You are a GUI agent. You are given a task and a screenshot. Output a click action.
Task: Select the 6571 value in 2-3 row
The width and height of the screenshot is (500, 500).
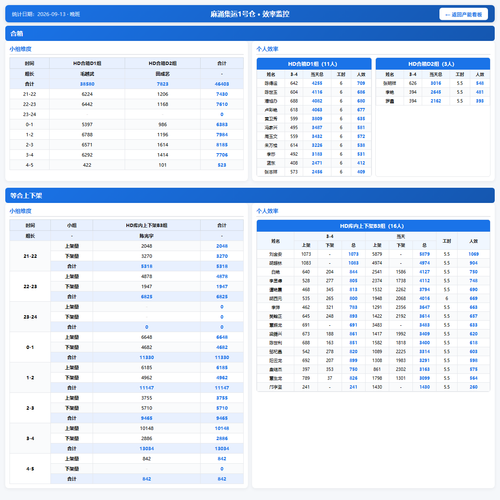[87, 145]
